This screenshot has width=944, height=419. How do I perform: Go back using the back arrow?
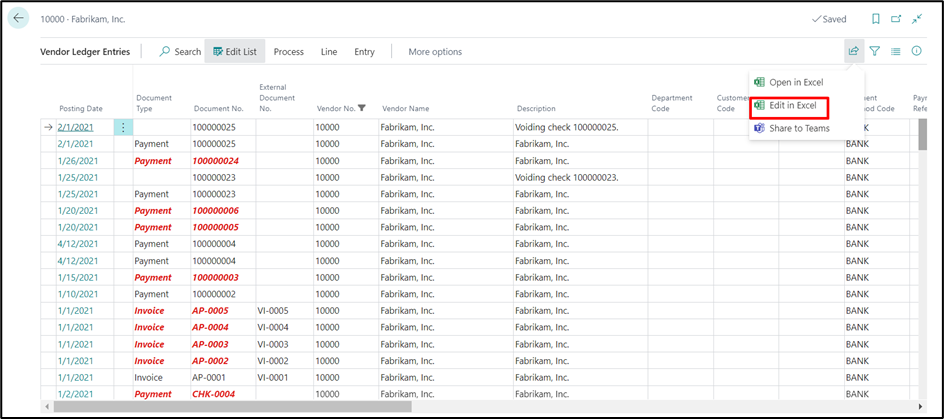pyautogui.click(x=18, y=19)
